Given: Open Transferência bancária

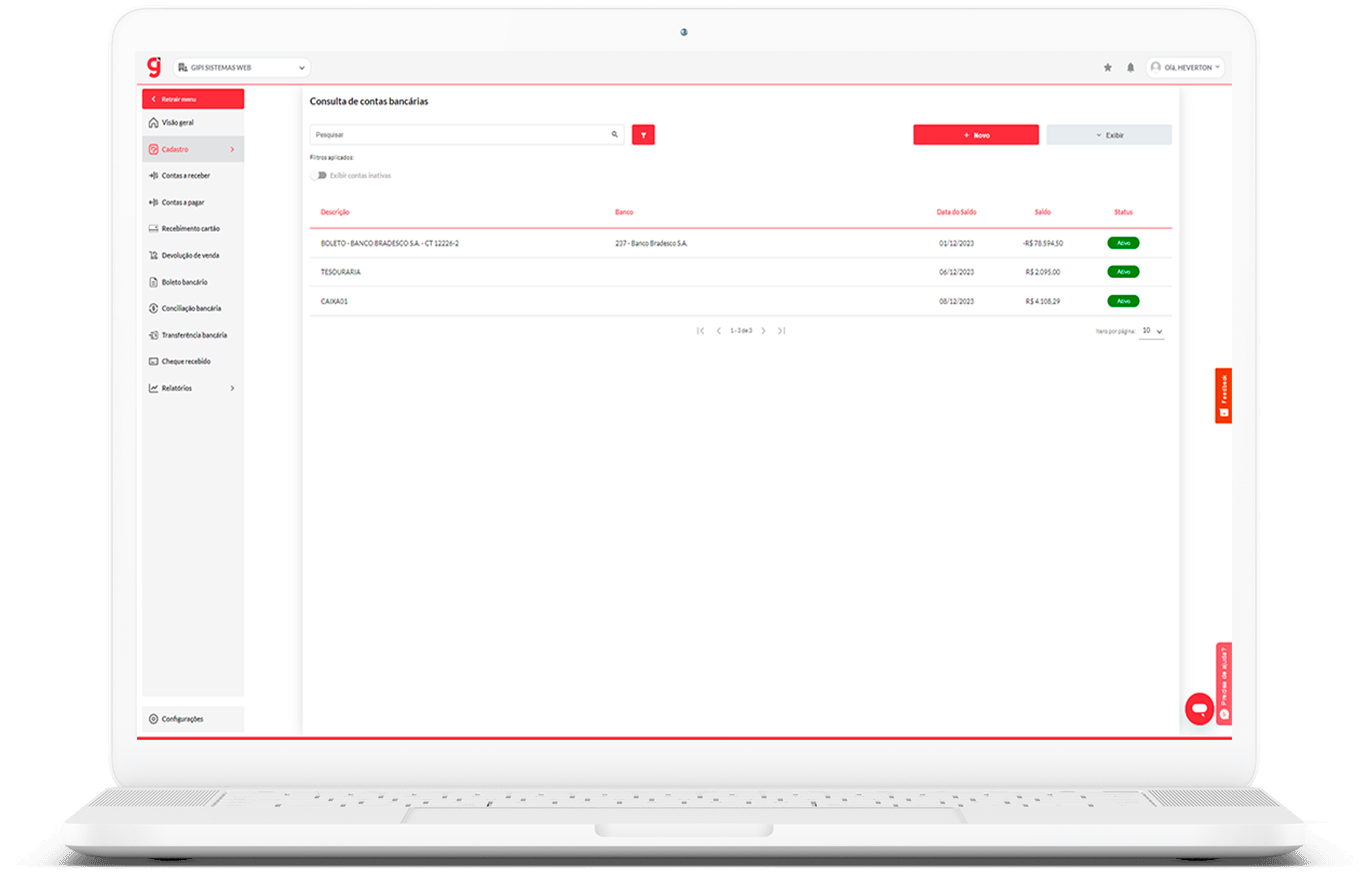Looking at the screenshot, I should (x=193, y=335).
